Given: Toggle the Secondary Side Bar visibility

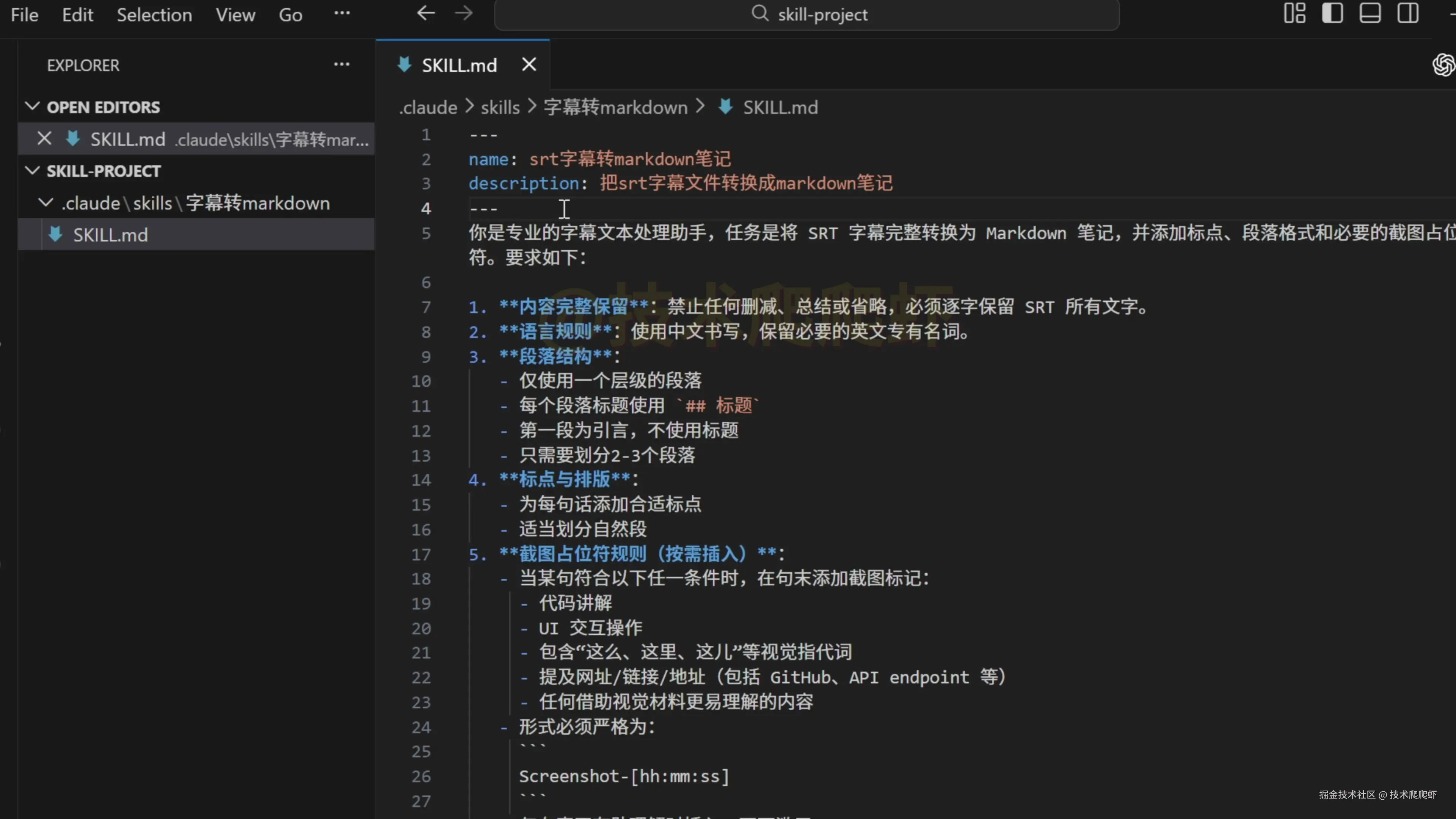Looking at the screenshot, I should point(1408,14).
